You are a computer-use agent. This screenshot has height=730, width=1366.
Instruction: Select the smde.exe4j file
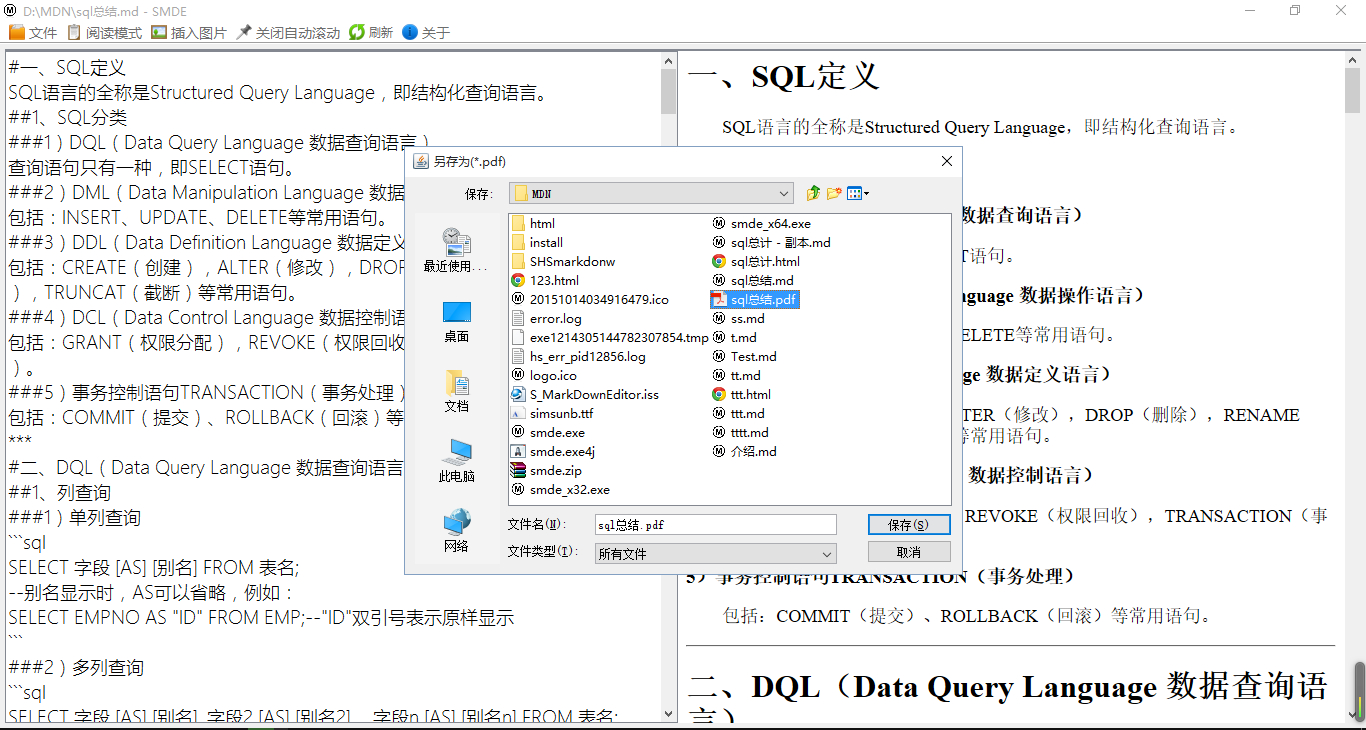(x=553, y=451)
